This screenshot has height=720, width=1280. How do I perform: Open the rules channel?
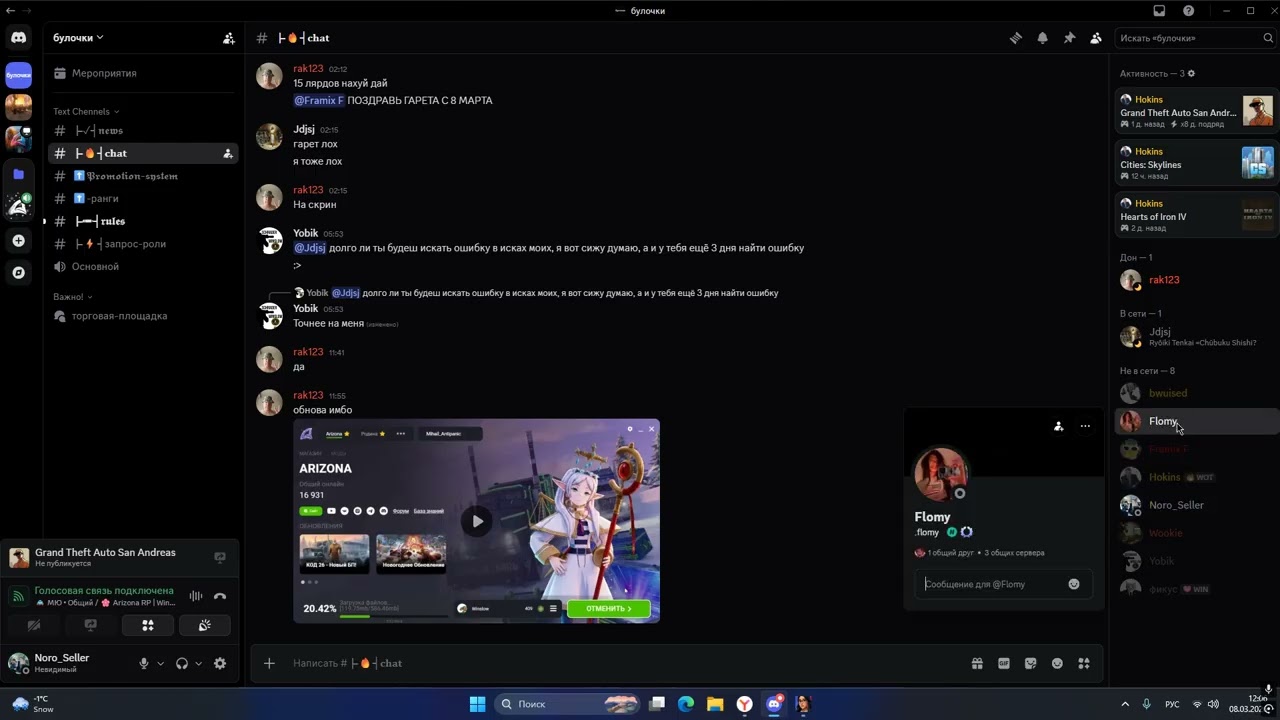pyautogui.click(x=143, y=221)
